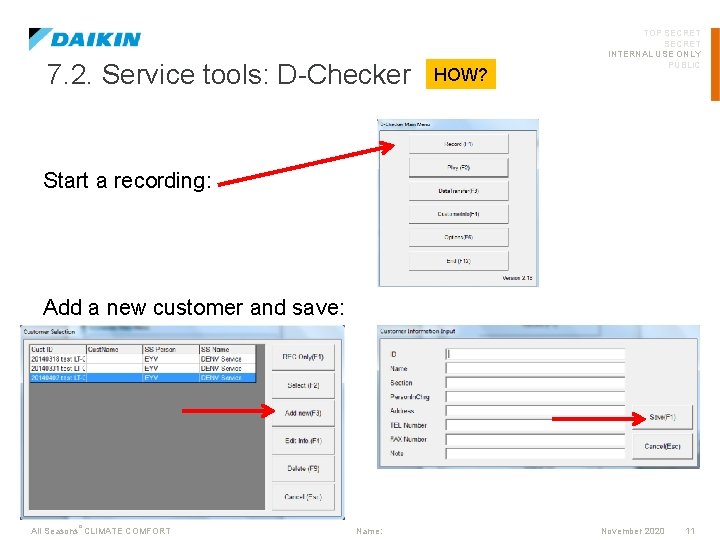Focus the Section input field
Screen dimensions: 720x540
[535, 382]
